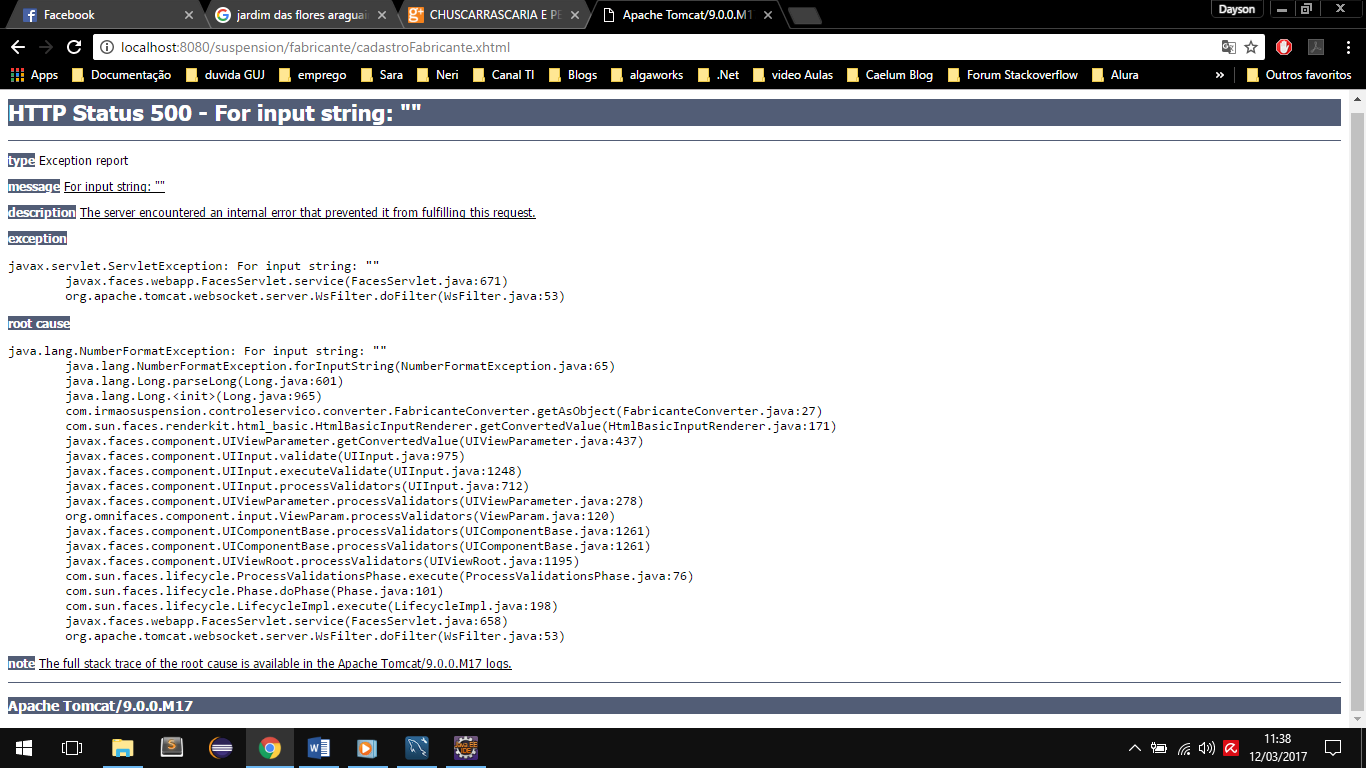Open Sublime Text from the taskbar
This screenshot has width=1366, height=768.
coord(172,748)
